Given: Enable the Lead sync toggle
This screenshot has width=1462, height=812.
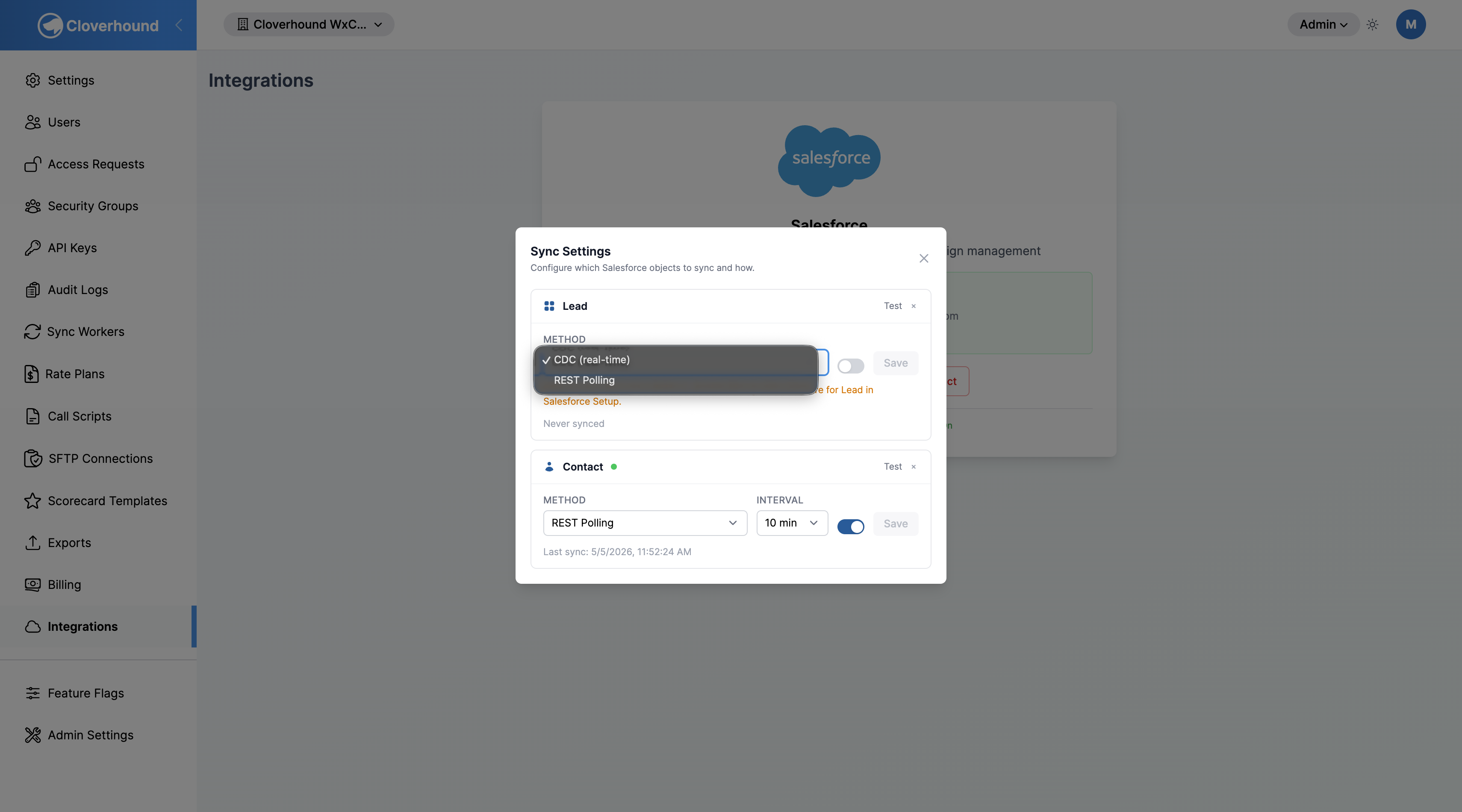Looking at the screenshot, I should pos(851,366).
